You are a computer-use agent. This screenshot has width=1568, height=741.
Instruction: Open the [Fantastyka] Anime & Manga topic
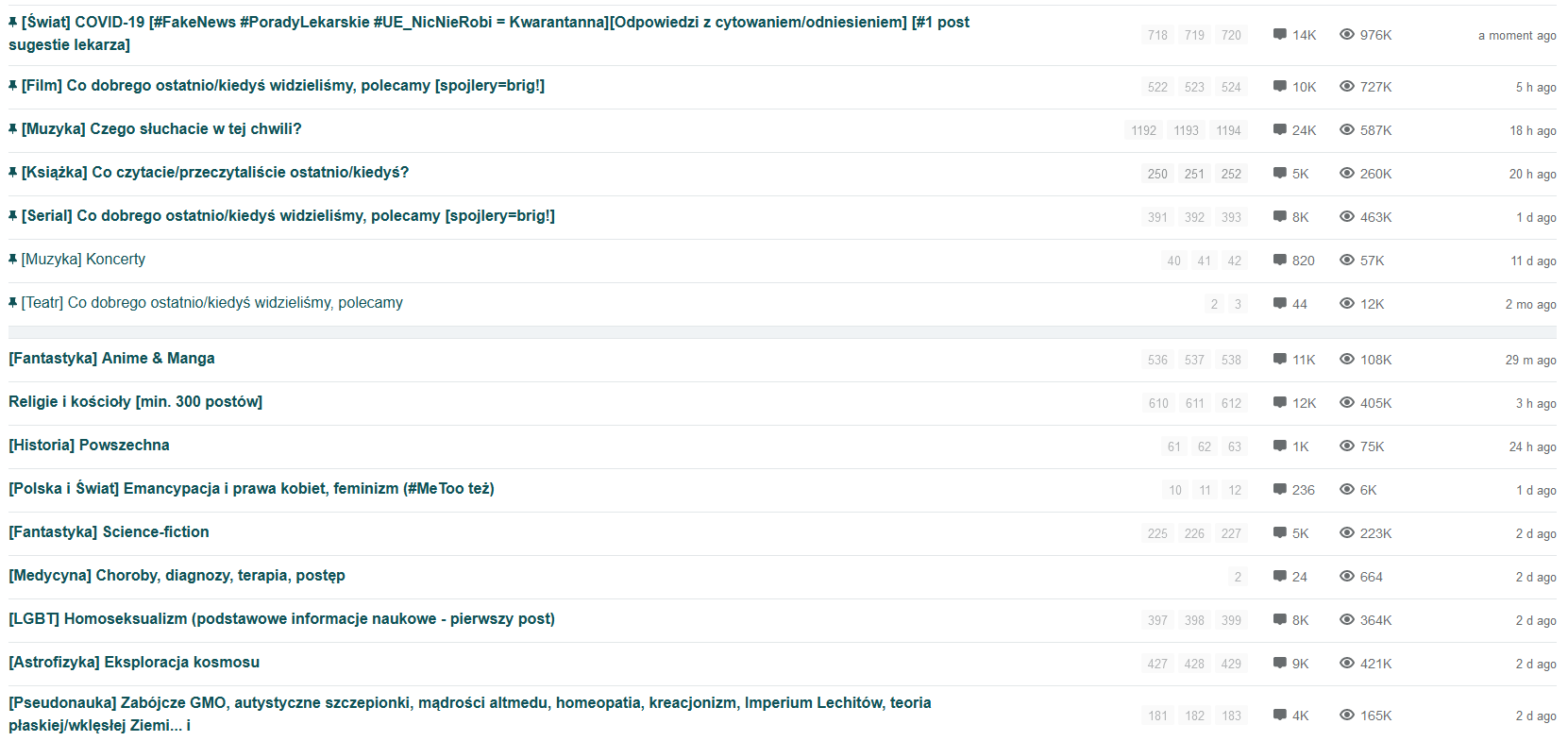click(x=111, y=358)
